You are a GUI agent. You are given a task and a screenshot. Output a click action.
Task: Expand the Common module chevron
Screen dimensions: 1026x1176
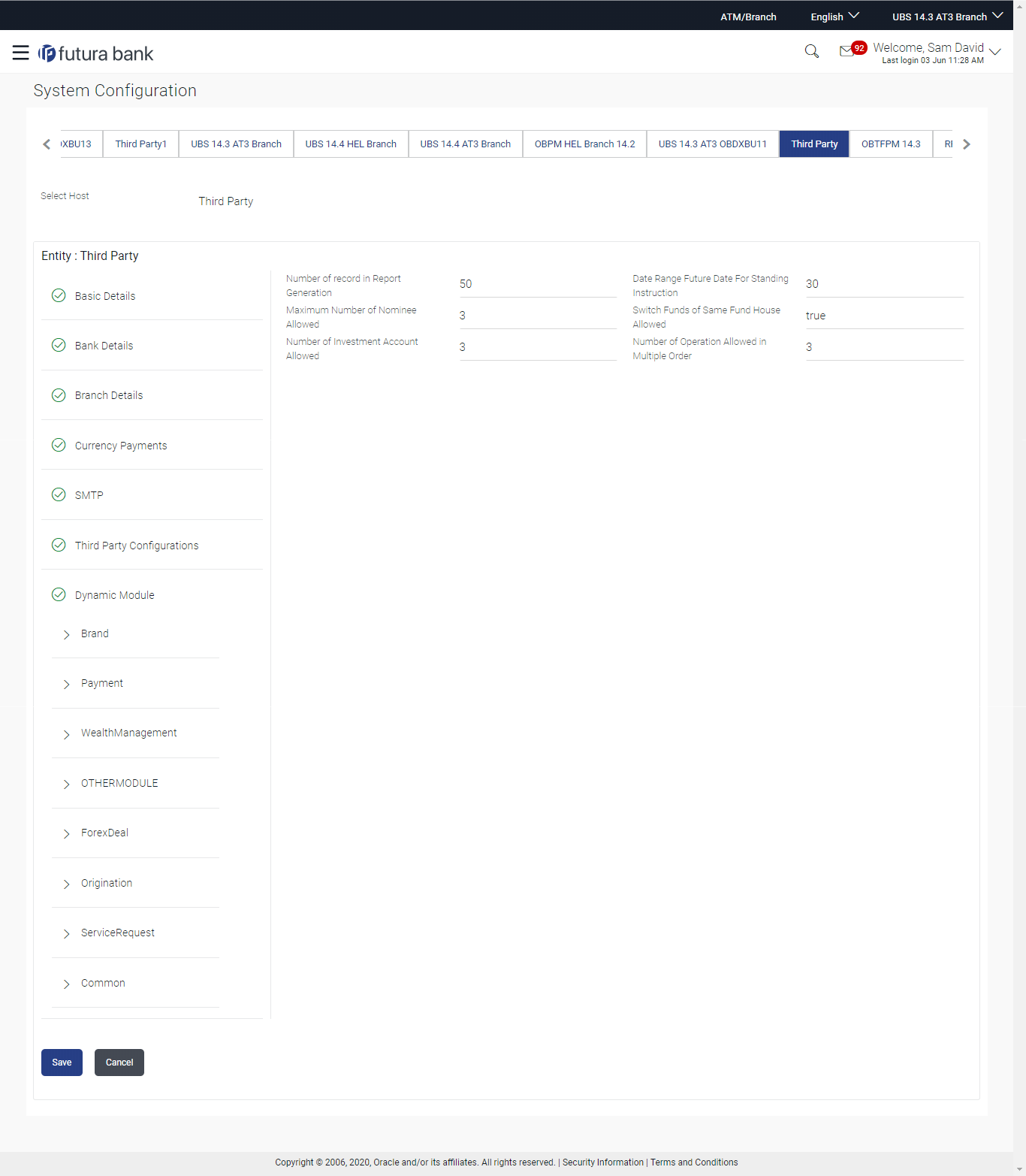pos(66,984)
